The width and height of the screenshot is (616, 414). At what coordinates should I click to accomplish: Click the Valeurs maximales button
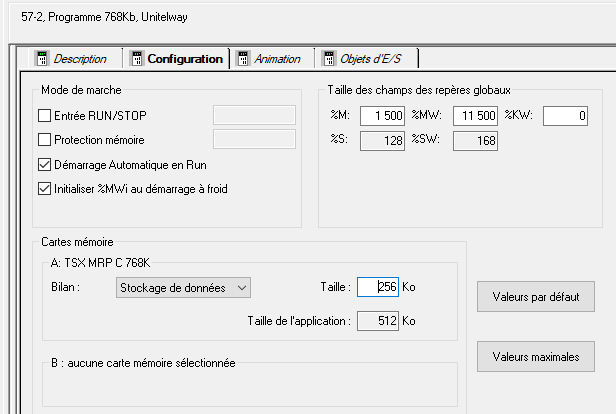(x=536, y=356)
